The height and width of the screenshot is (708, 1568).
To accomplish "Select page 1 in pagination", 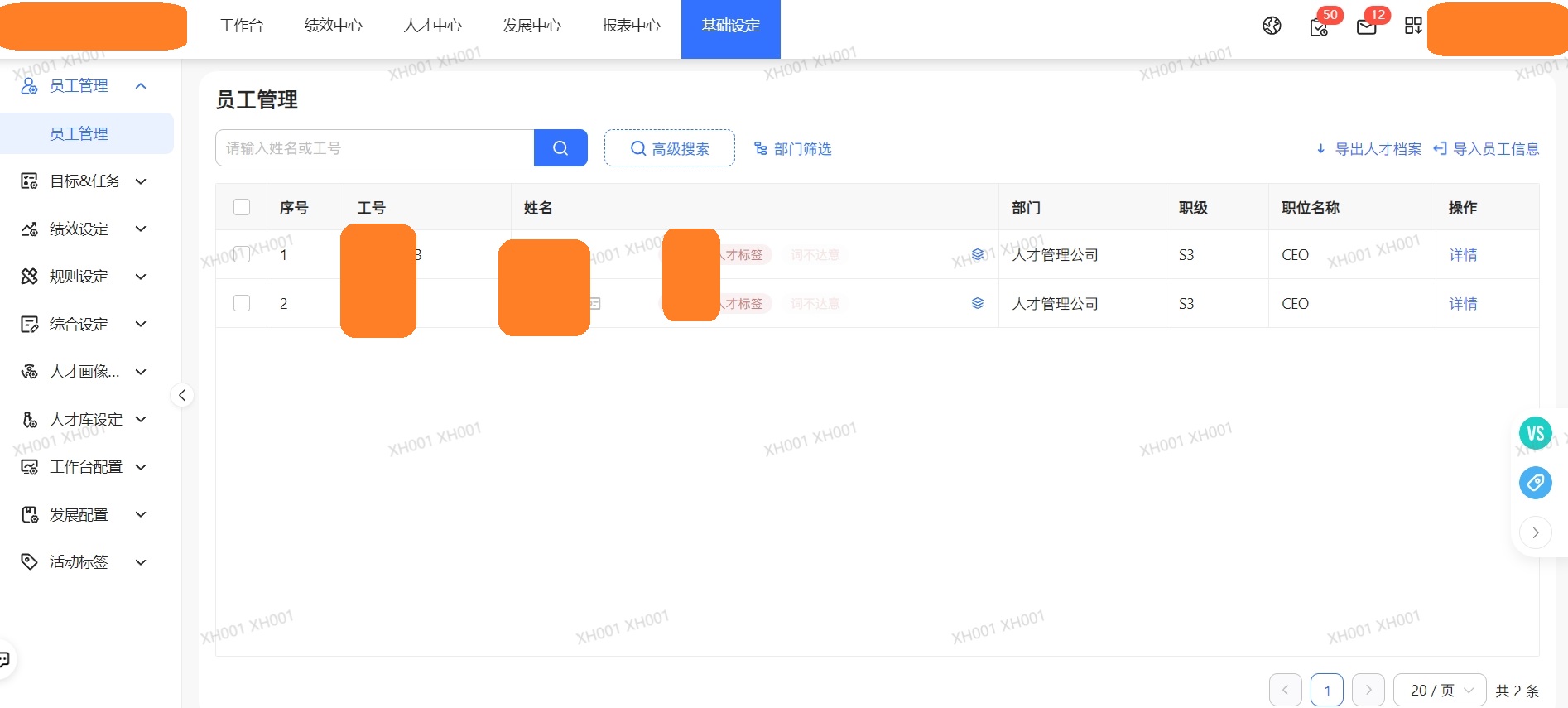I will 1327,690.
